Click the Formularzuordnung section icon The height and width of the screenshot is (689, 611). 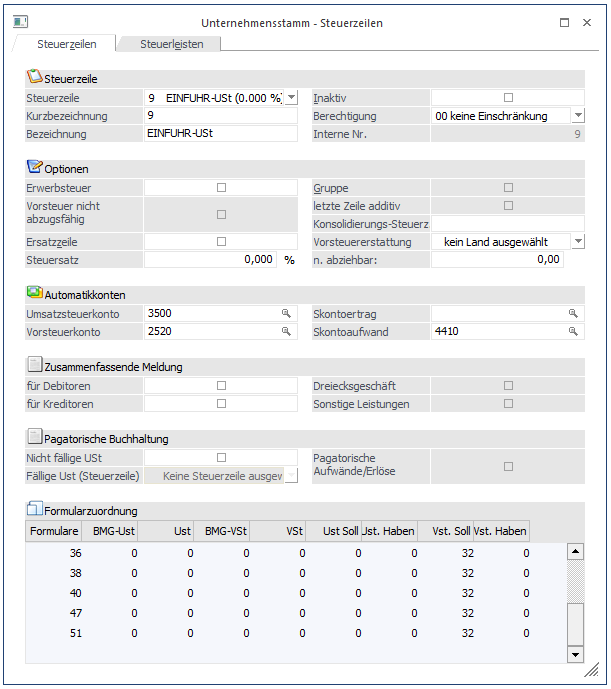[x=34, y=510]
